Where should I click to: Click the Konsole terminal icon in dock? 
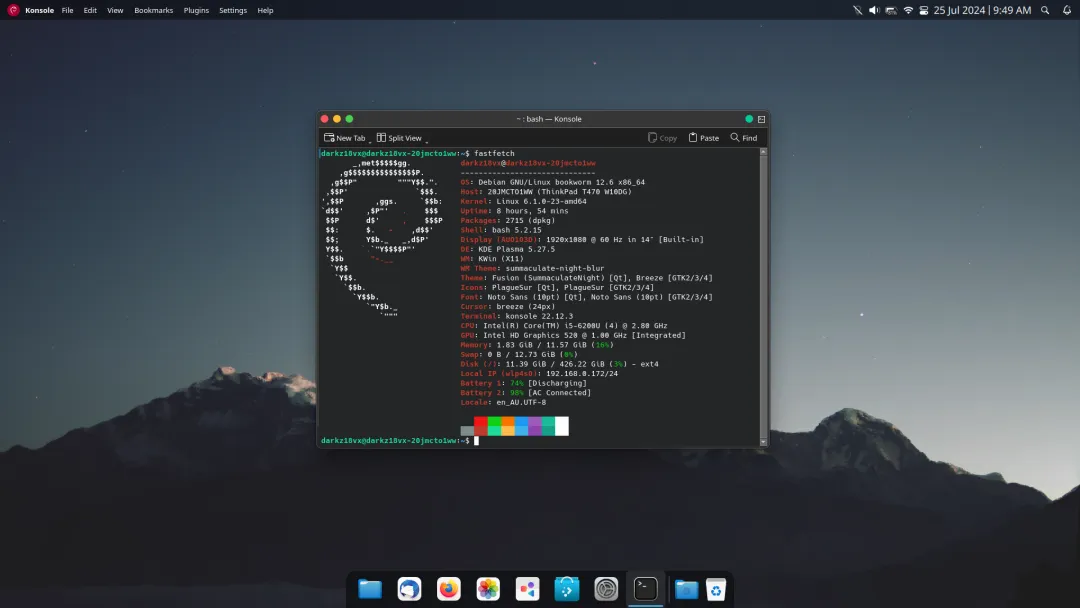[x=646, y=589]
